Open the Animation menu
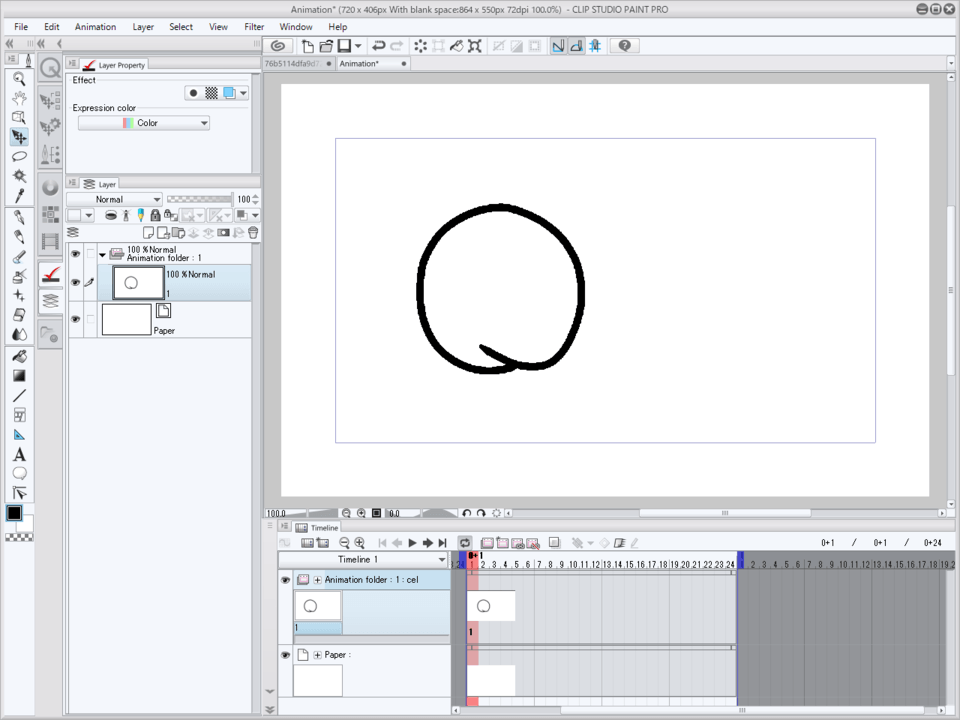This screenshot has width=960, height=720. click(x=95, y=27)
